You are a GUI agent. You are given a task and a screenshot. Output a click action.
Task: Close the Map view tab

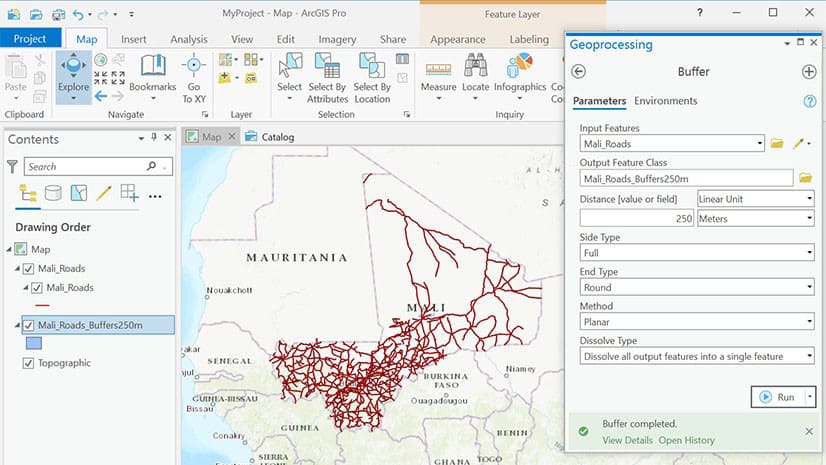click(231, 136)
